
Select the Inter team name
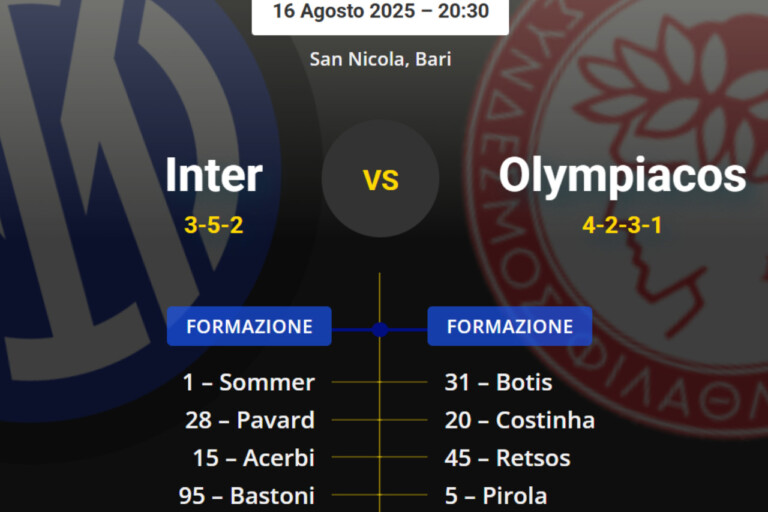point(213,175)
